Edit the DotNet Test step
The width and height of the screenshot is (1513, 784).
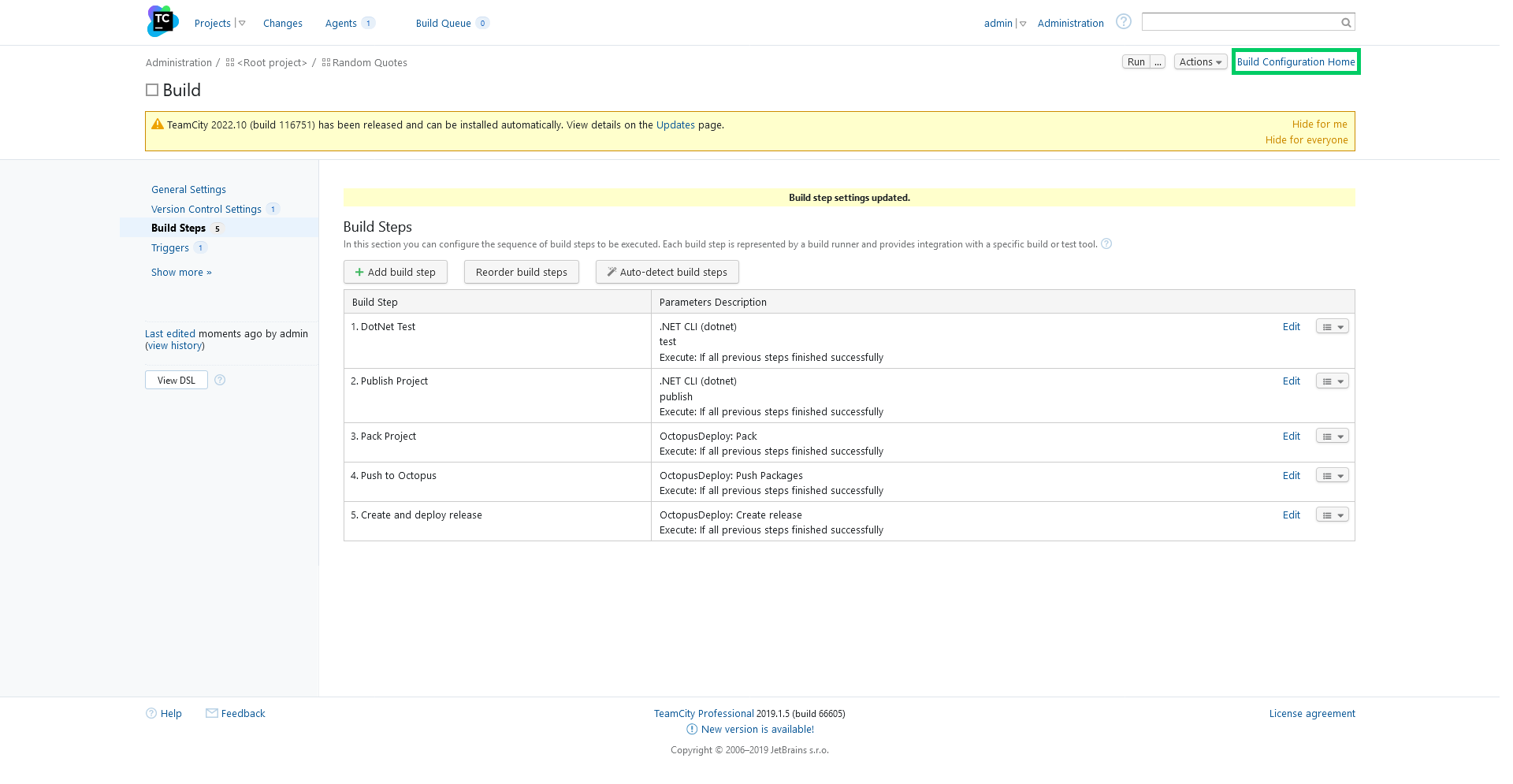[1292, 327]
